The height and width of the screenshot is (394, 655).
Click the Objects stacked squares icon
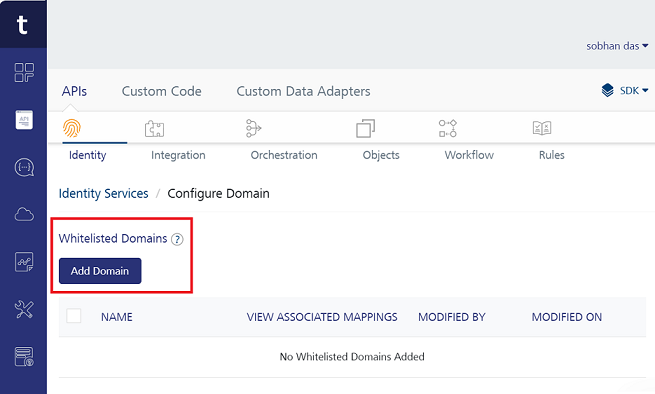365,128
